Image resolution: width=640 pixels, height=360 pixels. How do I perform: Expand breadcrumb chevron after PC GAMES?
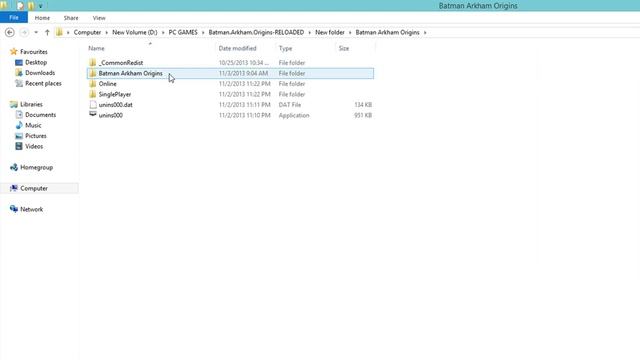(203, 32)
